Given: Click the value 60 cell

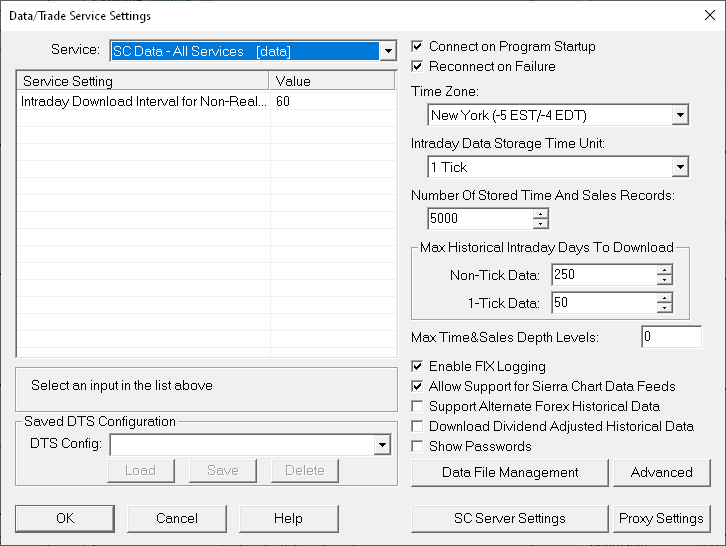Looking at the screenshot, I should pos(333,101).
